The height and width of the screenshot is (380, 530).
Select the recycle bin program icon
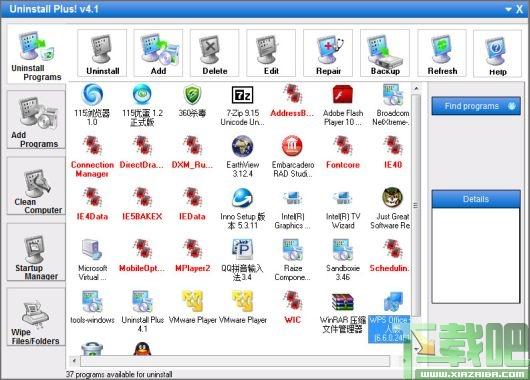(x=92, y=349)
